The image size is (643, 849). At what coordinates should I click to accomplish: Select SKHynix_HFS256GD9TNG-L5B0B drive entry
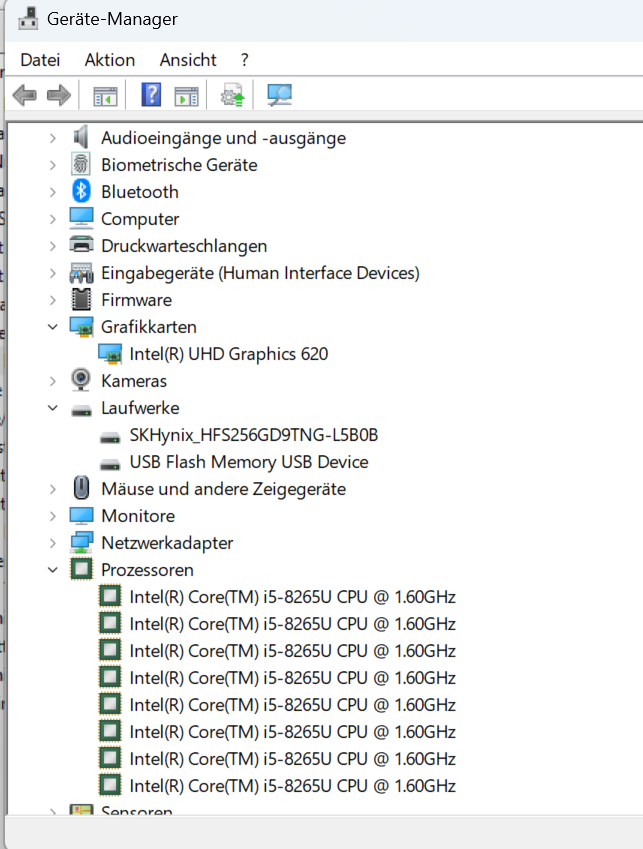(x=253, y=435)
